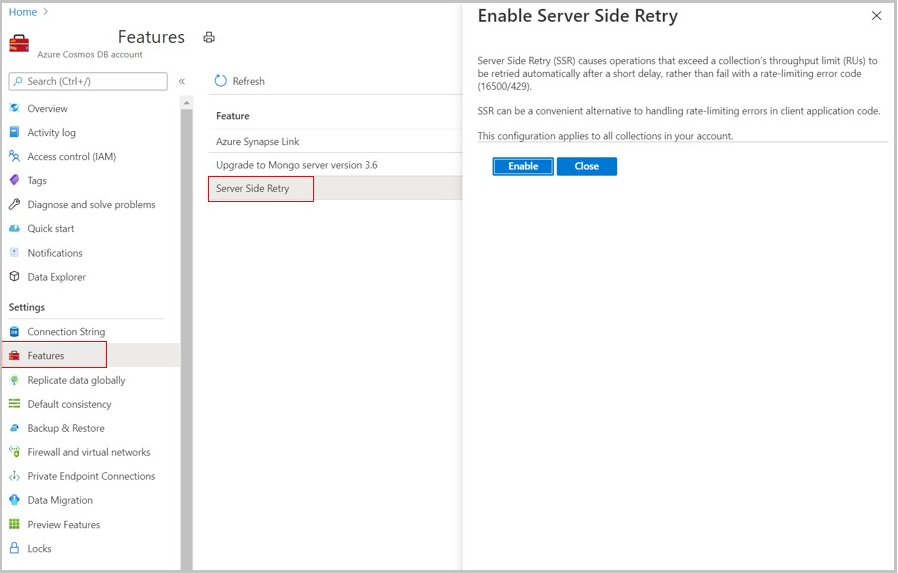Open the Connection String settings page
Viewport: 898px width, 573px height.
[x=66, y=332]
